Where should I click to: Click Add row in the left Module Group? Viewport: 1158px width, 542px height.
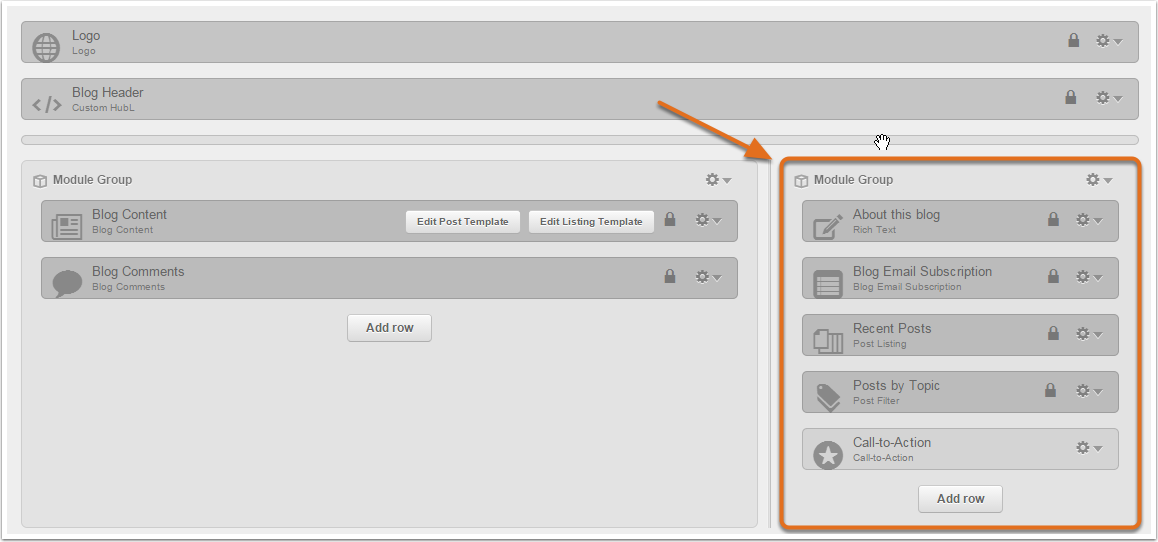pos(389,328)
